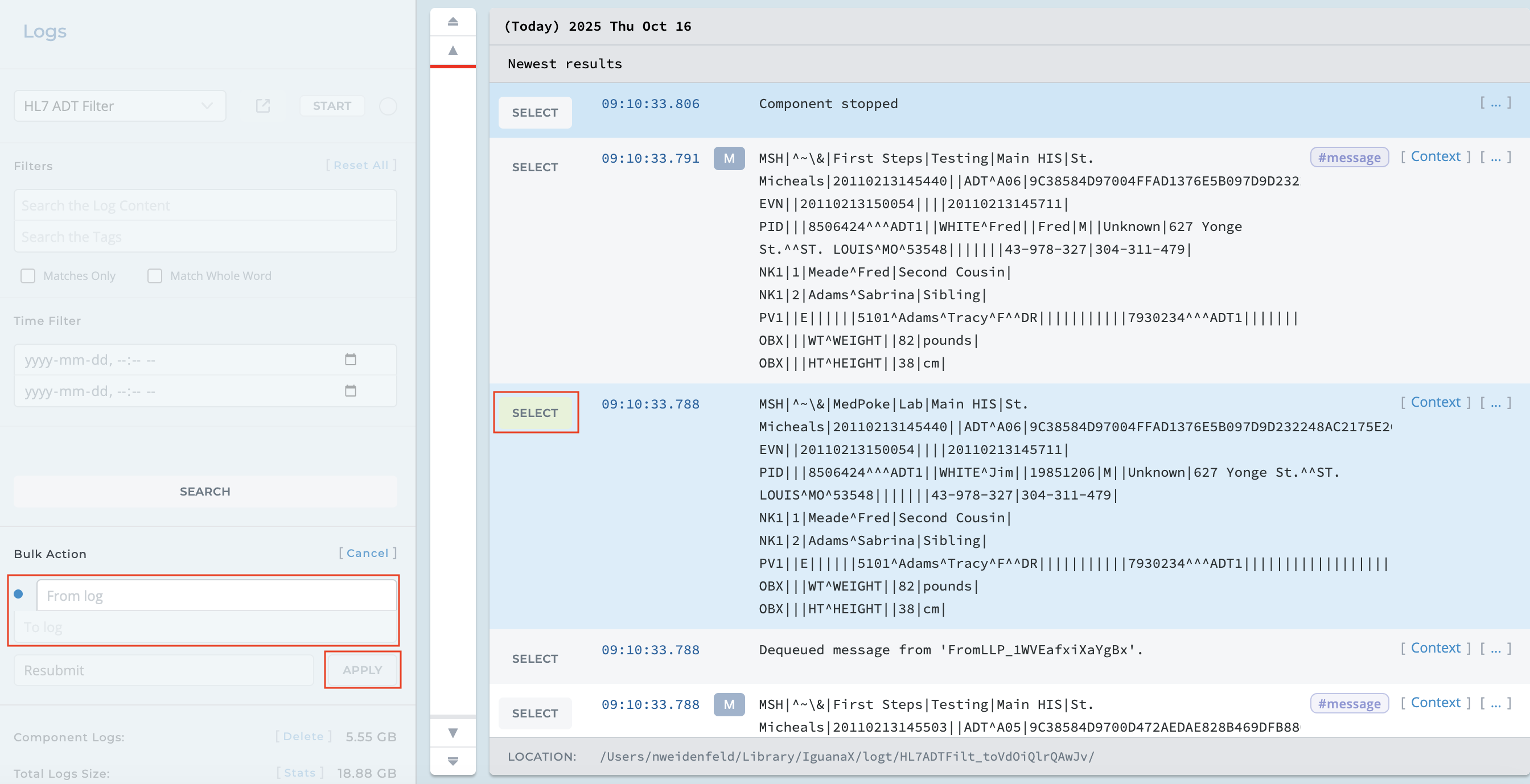Click the #message tag on 09:10:33.791 entry
1530x784 pixels.
pyautogui.click(x=1349, y=157)
